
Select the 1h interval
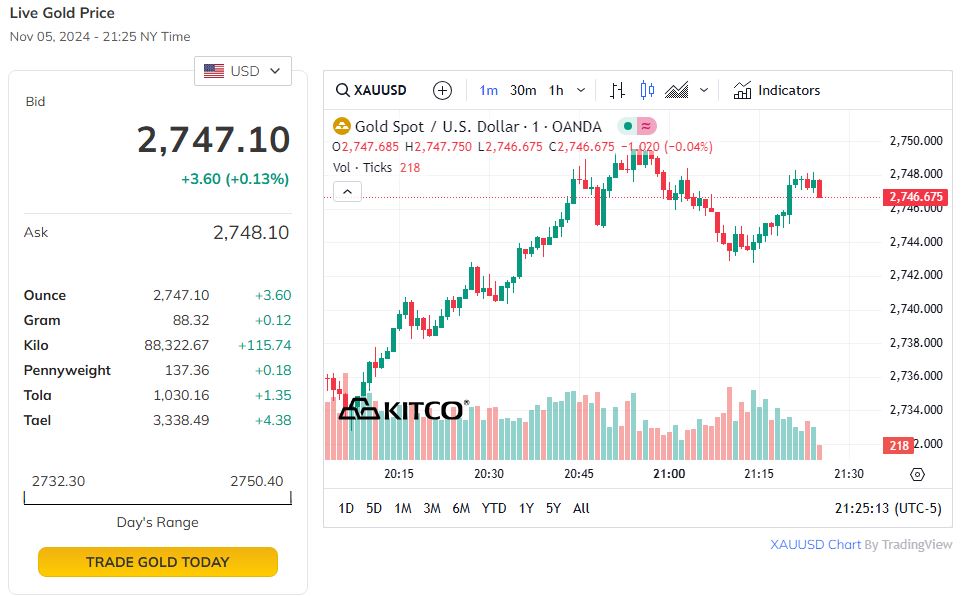(x=556, y=90)
